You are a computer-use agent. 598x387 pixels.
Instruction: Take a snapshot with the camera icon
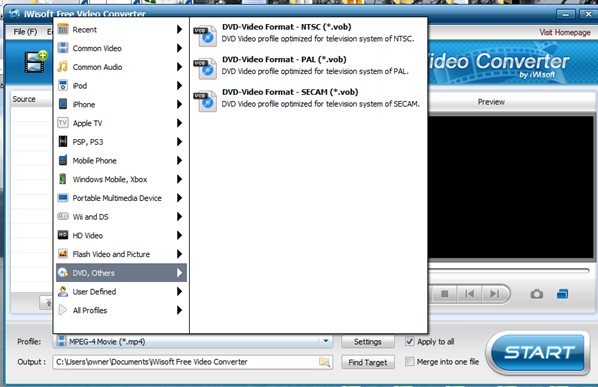537,294
